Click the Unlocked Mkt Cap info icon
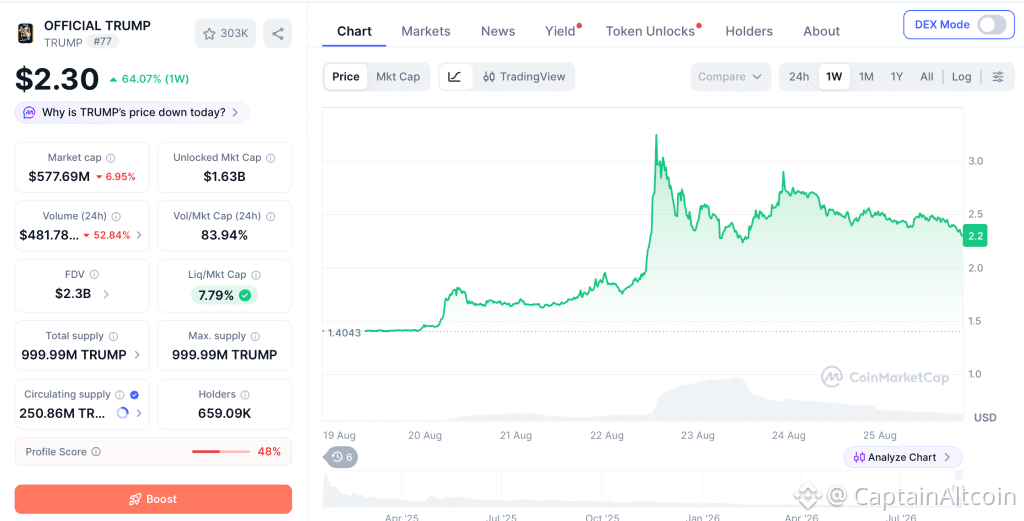This screenshot has height=521, width=1024. (270, 158)
